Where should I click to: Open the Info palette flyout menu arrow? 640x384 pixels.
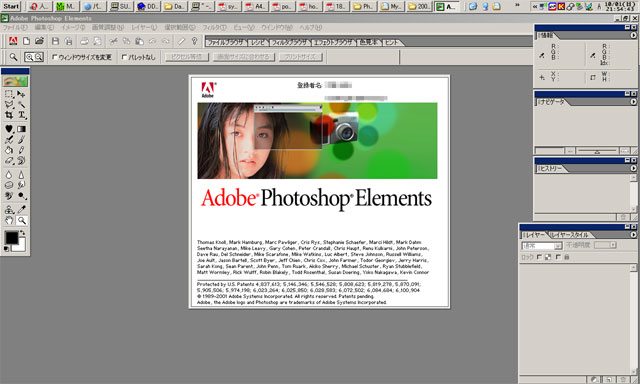(x=633, y=36)
